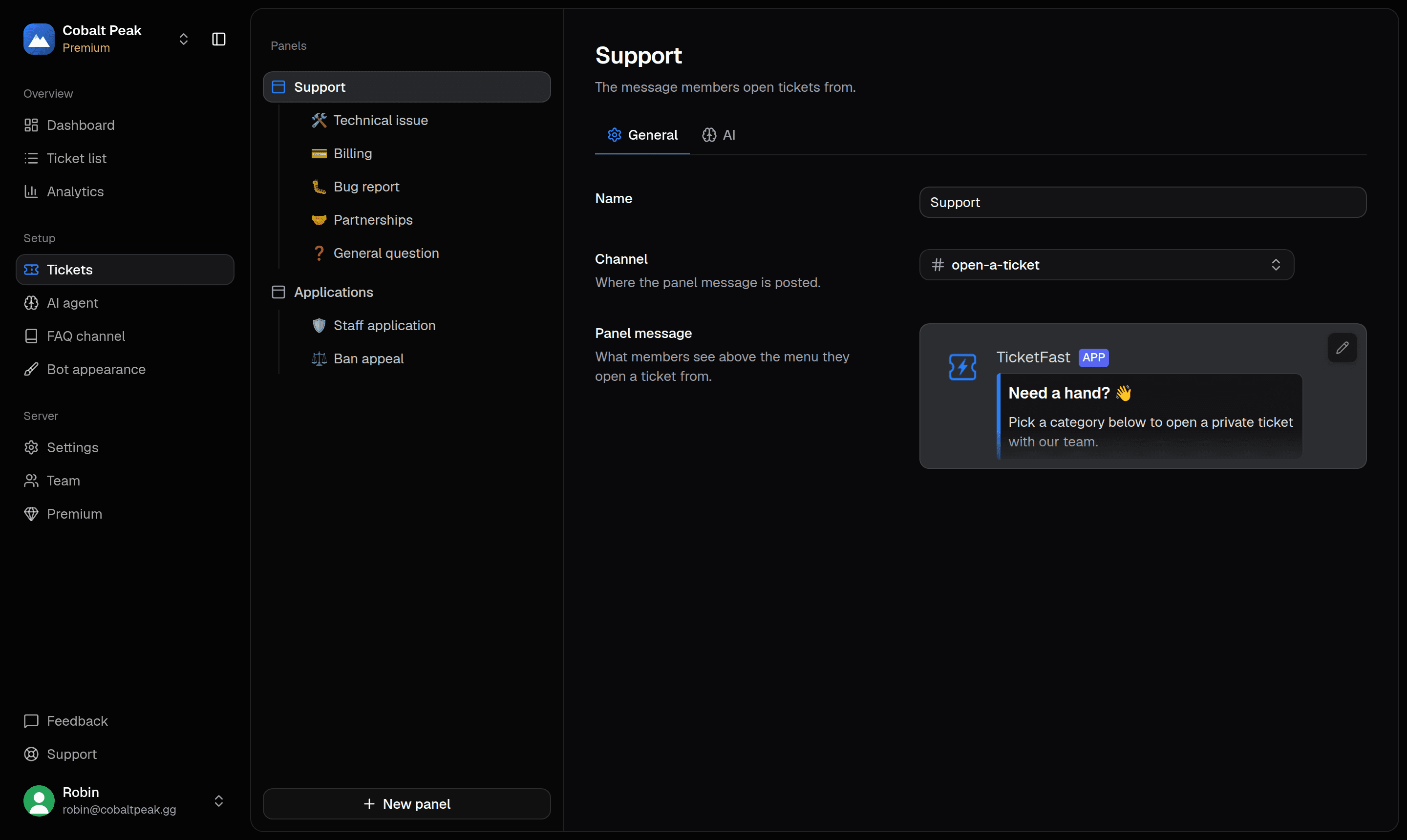Open FAQ channel page
Image resolution: width=1407 pixels, height=840 pixels.
(125, 336)
